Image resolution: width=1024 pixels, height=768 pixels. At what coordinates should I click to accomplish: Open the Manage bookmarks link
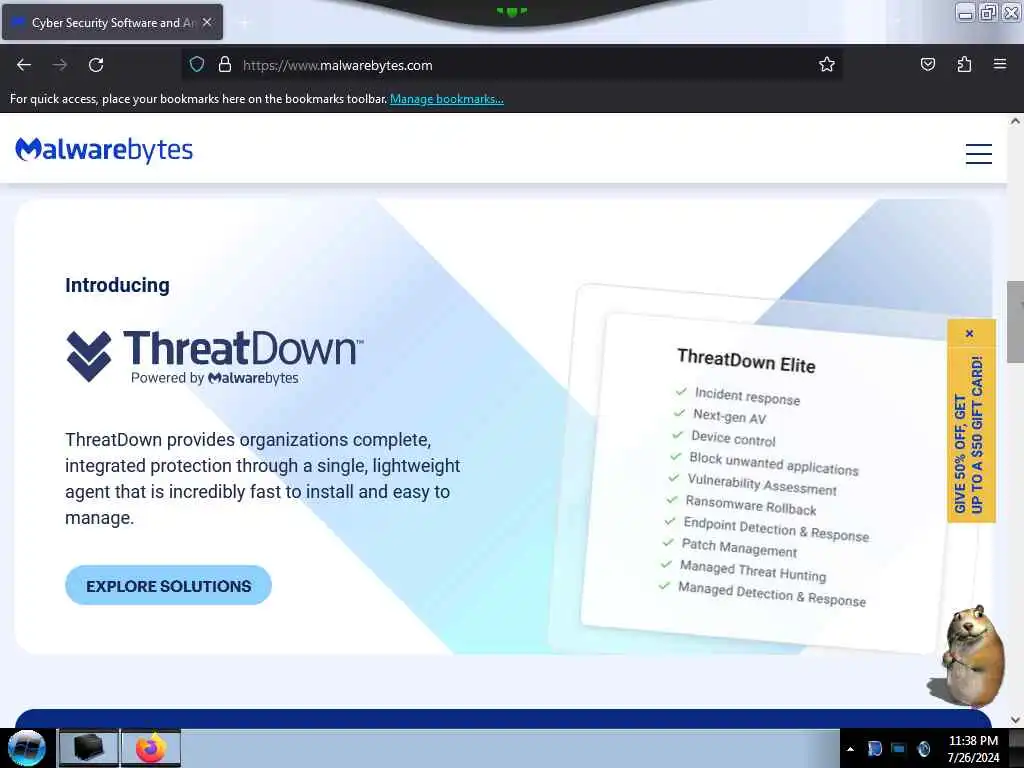tap(447, 99)
